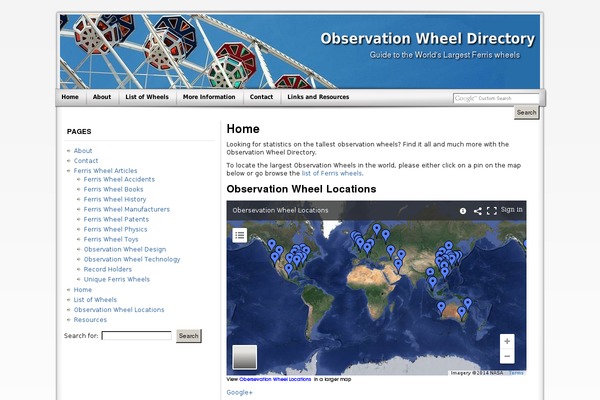
Task: Open More Information nav menu
Action: pyautogui.click(x=209, y=97)
